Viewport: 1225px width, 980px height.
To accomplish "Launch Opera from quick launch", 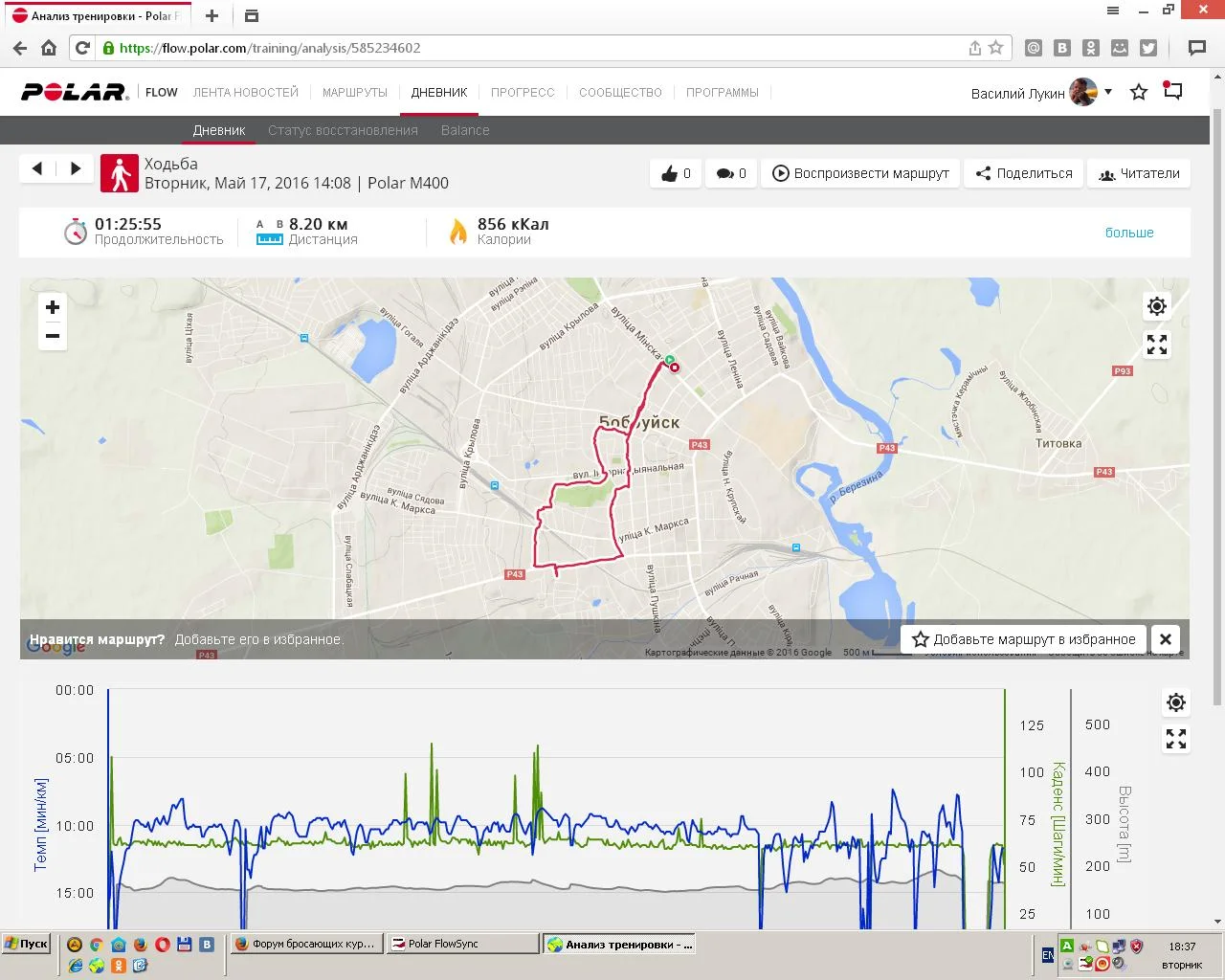I will coord(162,944).
